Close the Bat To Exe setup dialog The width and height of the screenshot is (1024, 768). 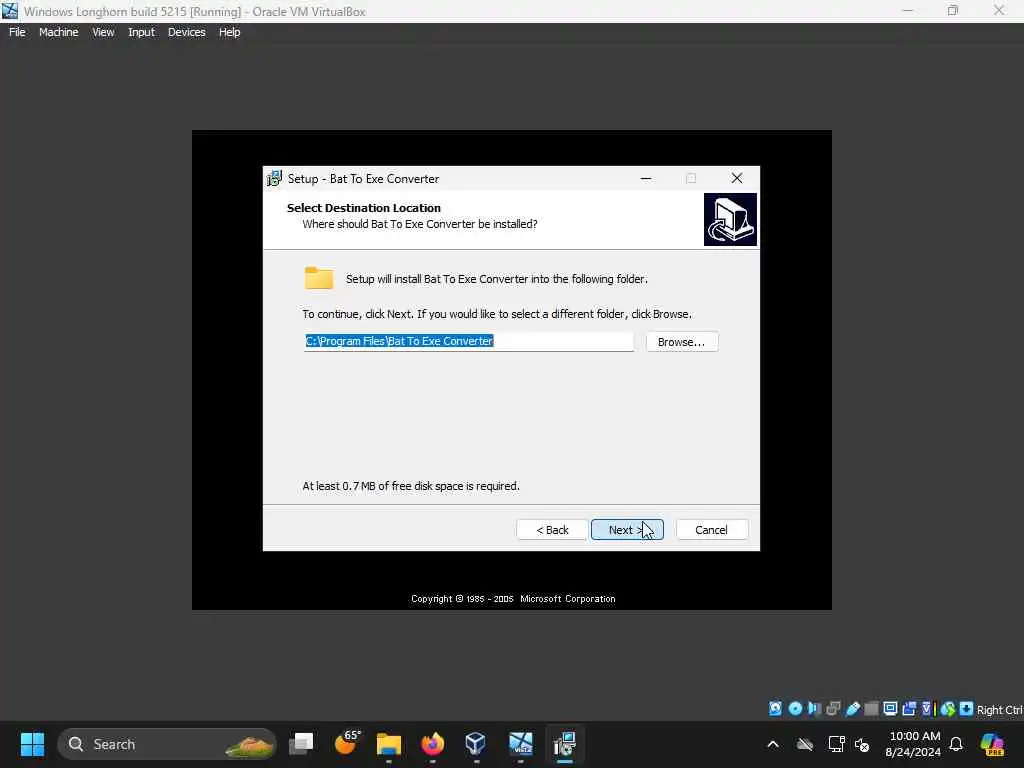(x=737, y=178)
